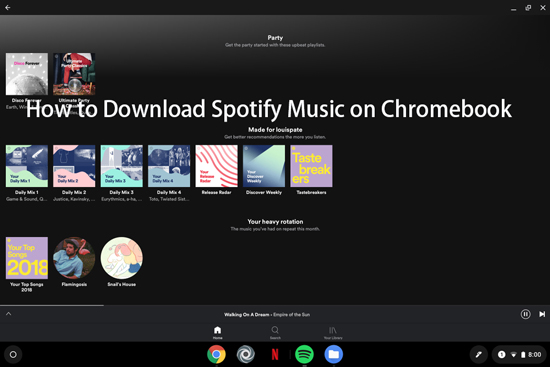Expand the now playing bar chevron
550x367 pixels.
pos(8,314)
